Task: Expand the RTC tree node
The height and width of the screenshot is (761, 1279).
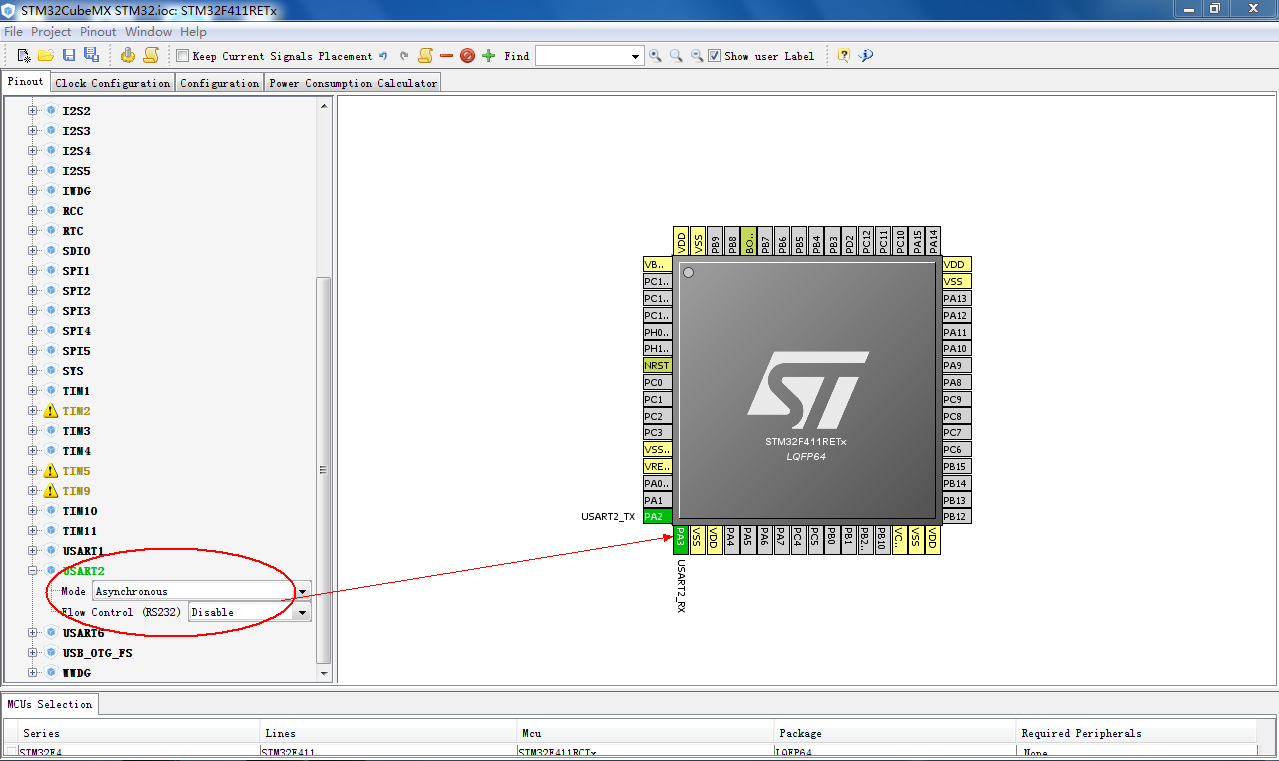Action: coord(33,231)
